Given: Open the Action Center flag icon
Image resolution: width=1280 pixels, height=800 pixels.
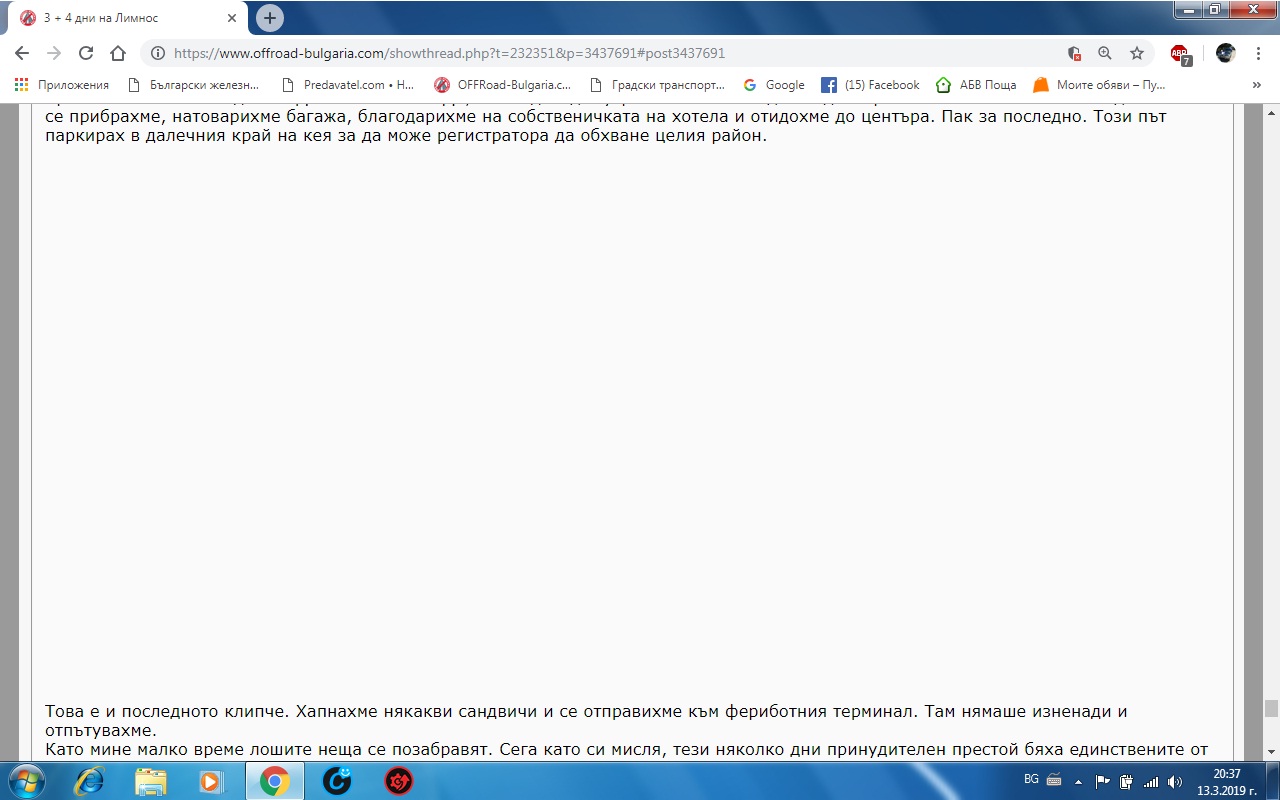Looking at the screenshot, I should click(1103, 781).
